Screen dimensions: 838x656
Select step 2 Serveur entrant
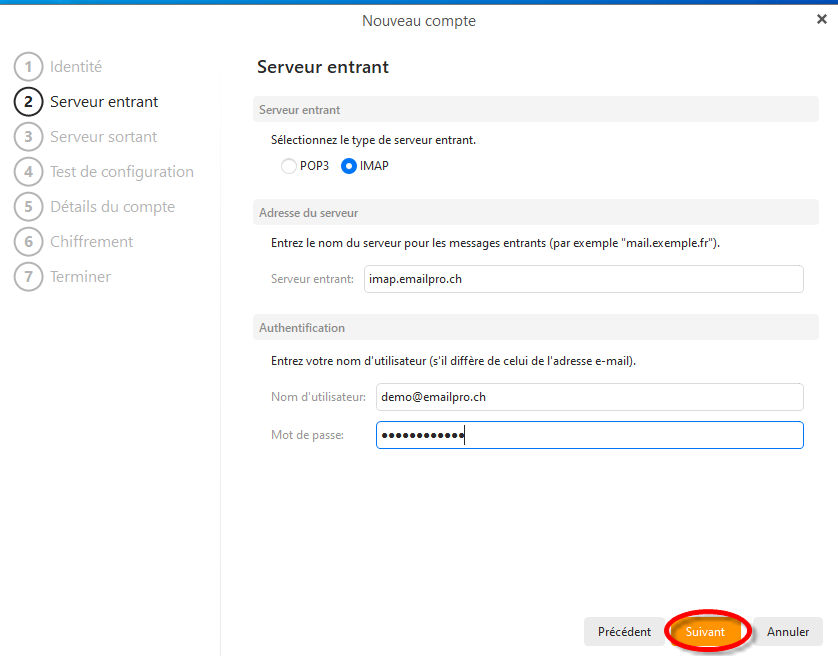pos(86,102)
